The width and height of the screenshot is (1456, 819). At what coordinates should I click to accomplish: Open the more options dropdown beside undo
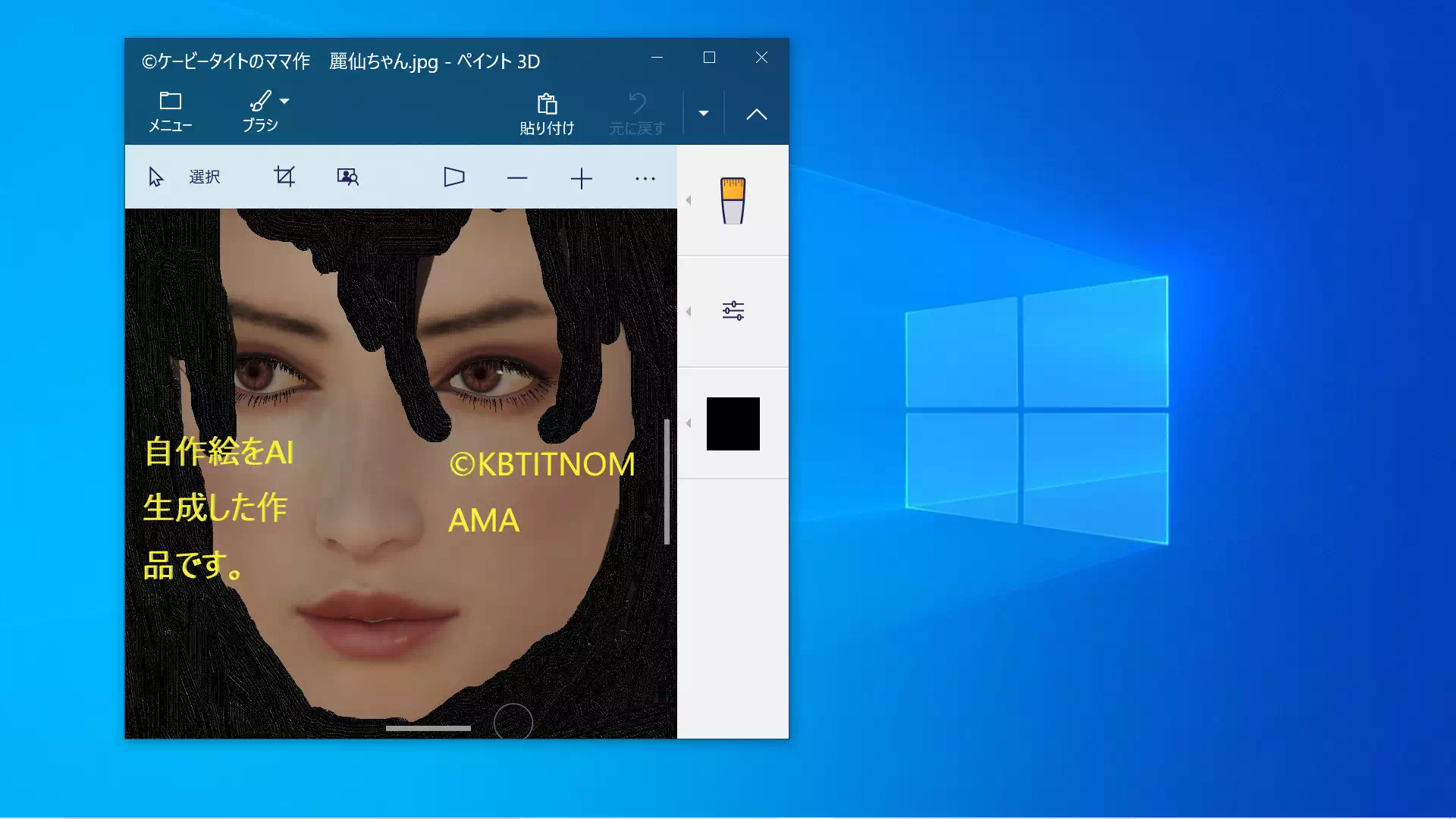(704, 114)
